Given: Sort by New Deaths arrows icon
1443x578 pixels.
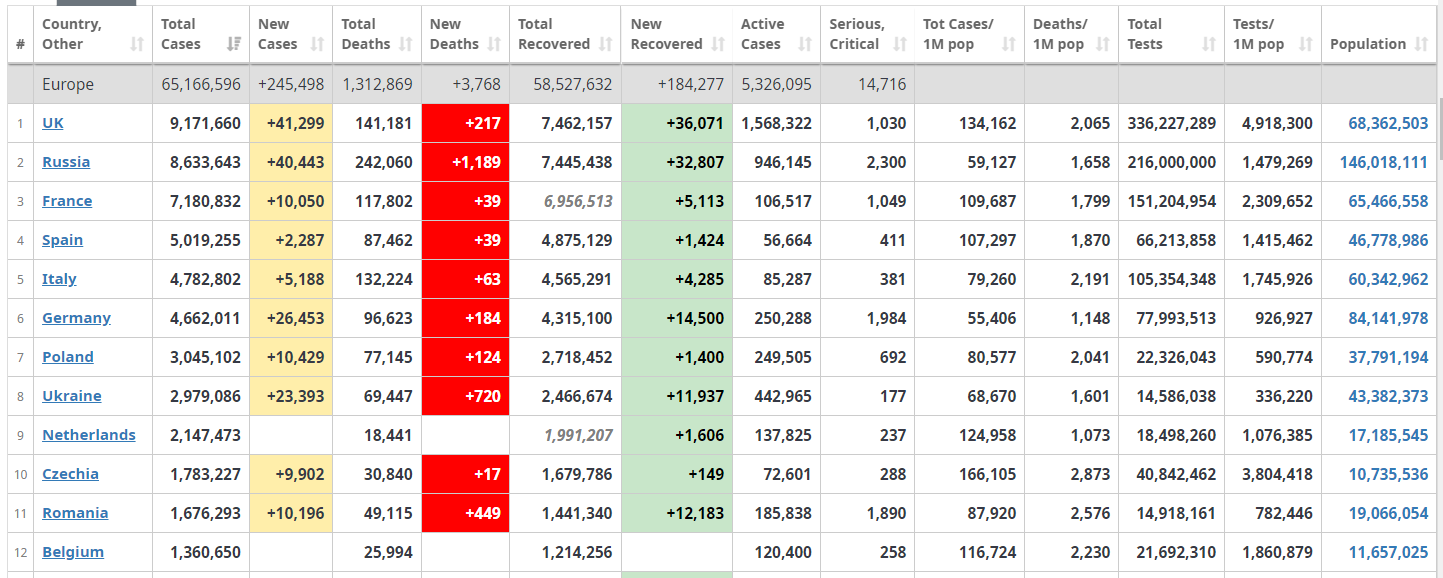Looking at the screenshot, I should pyautogui.click(x=494, y=44).
